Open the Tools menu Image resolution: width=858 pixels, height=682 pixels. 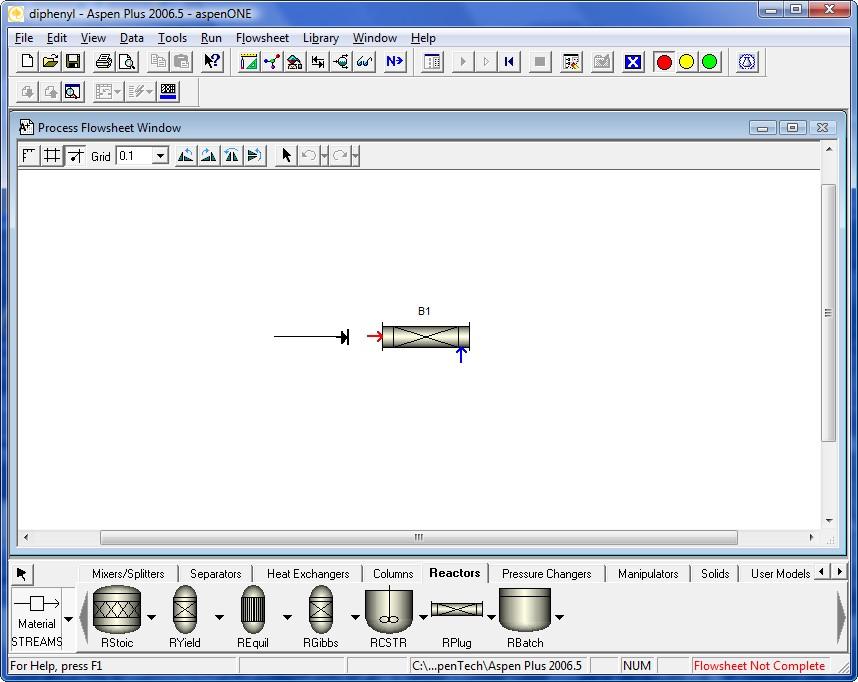click(x=172, y=38)
